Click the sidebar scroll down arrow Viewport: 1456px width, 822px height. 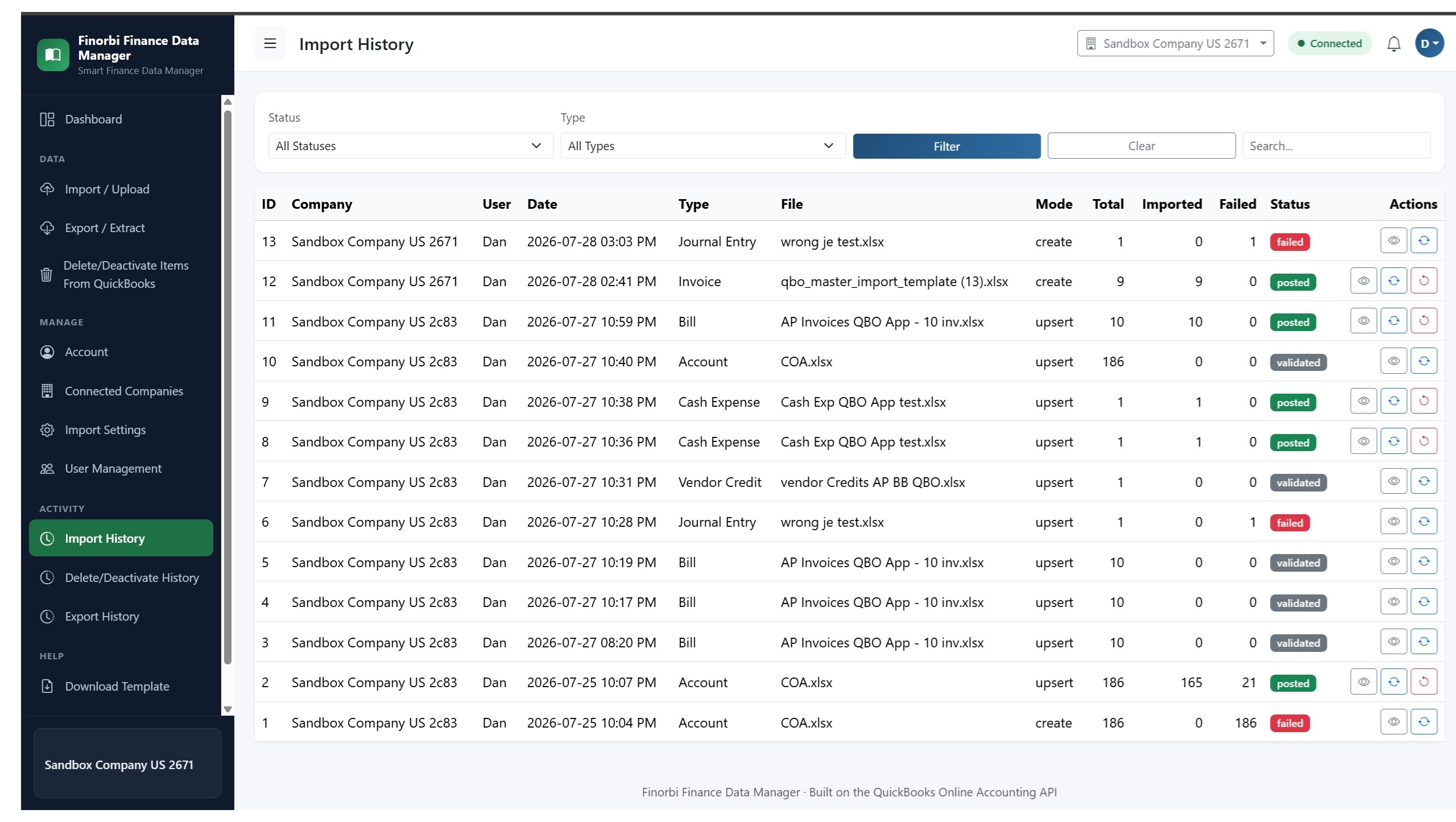point(227,709)
